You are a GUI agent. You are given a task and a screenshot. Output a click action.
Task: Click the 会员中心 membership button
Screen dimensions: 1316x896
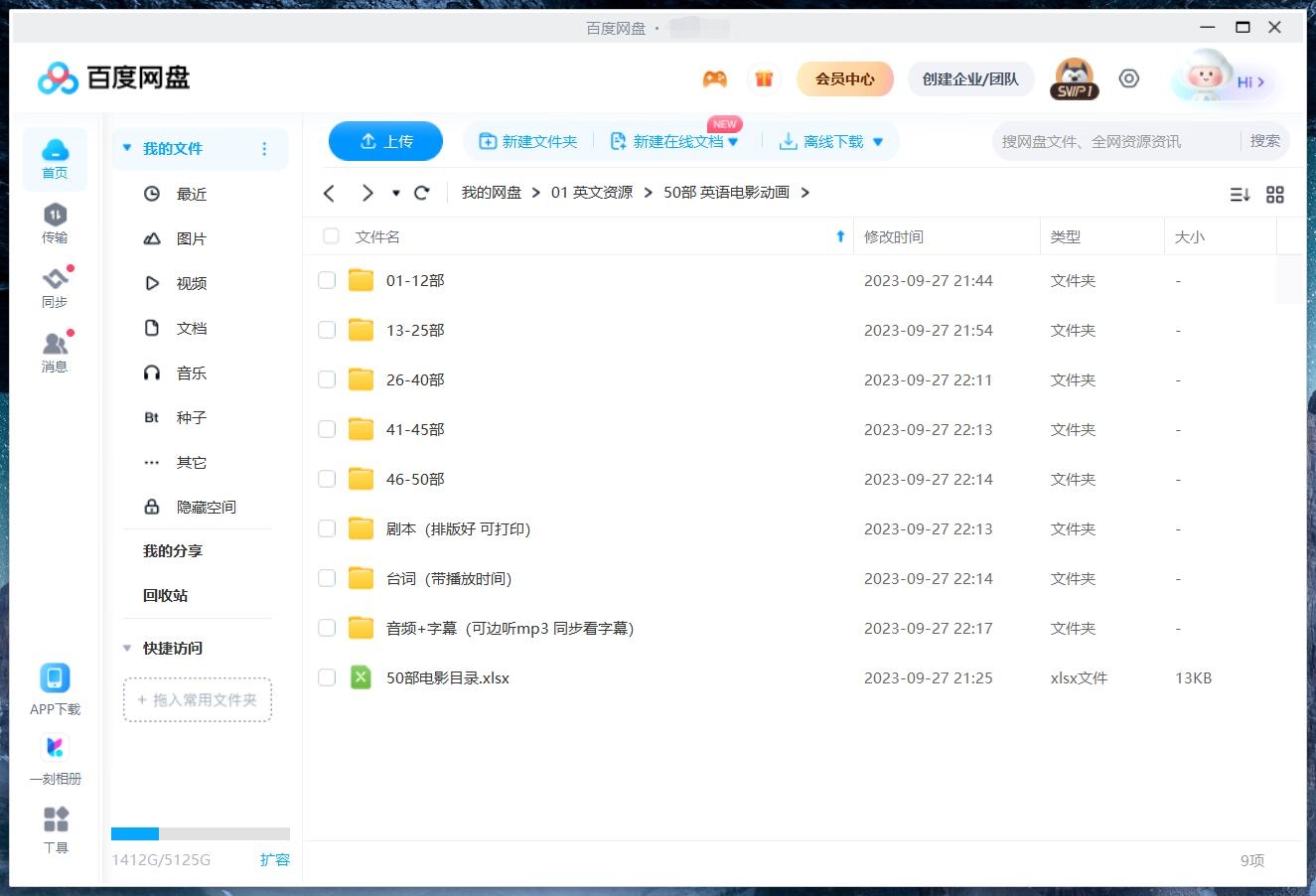844,77
